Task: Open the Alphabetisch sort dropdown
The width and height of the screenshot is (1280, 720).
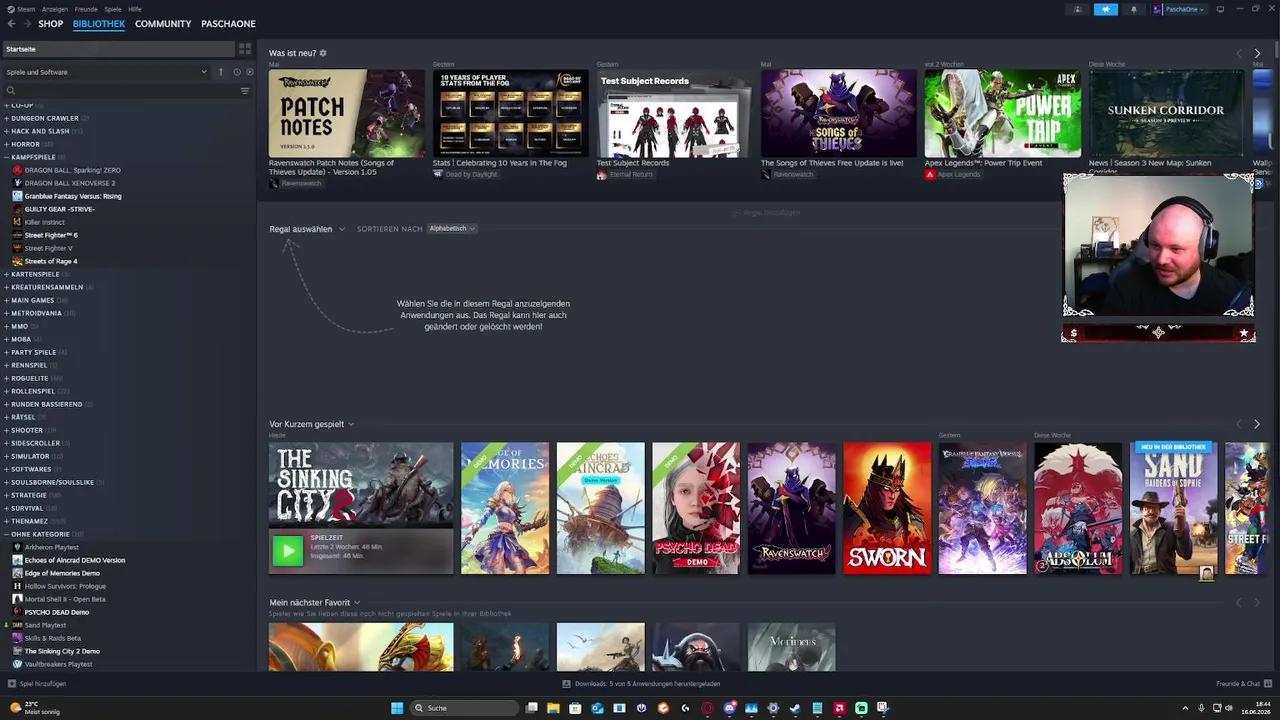Action: click(x=452, y=229)
